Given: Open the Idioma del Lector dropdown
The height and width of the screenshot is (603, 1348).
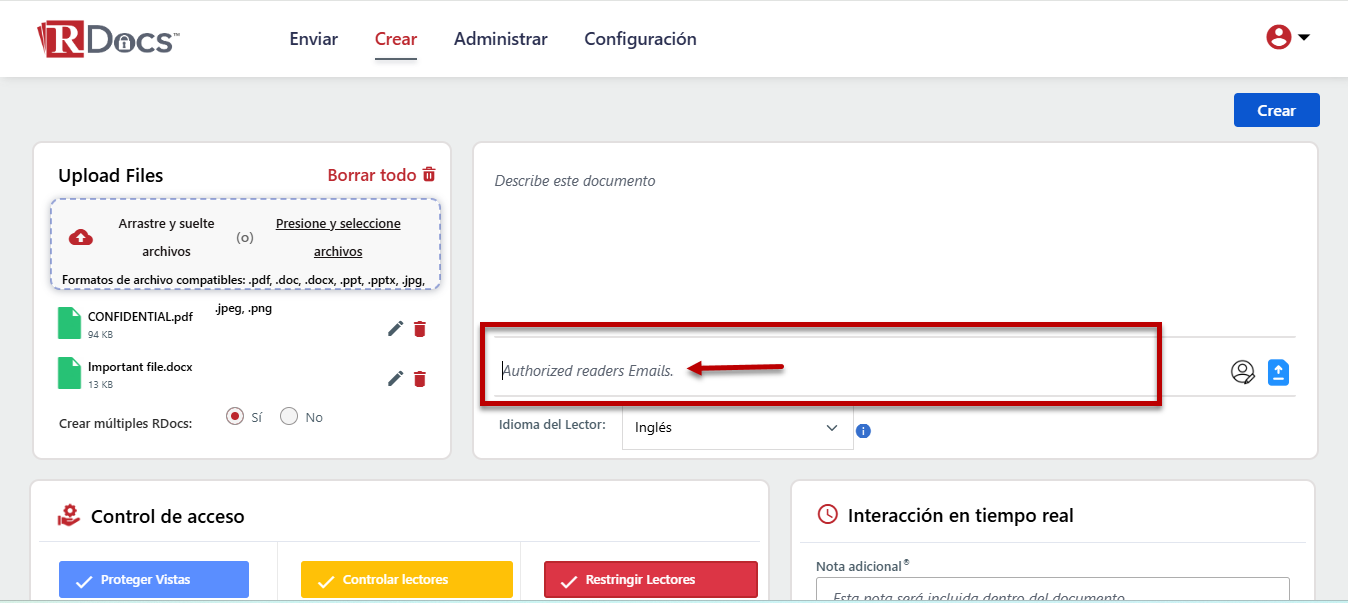Looking at the screenshot, I should pyautogui.click(x=737, y=428).
